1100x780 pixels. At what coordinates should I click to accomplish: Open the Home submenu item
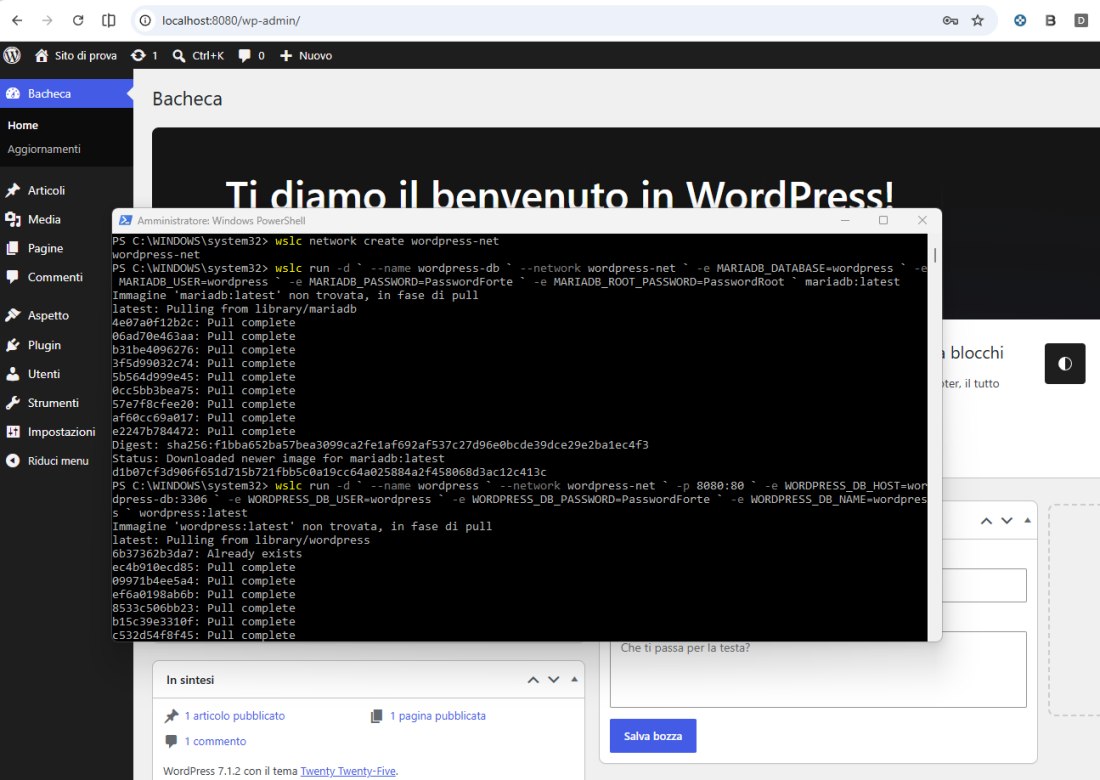pos(22,125)
